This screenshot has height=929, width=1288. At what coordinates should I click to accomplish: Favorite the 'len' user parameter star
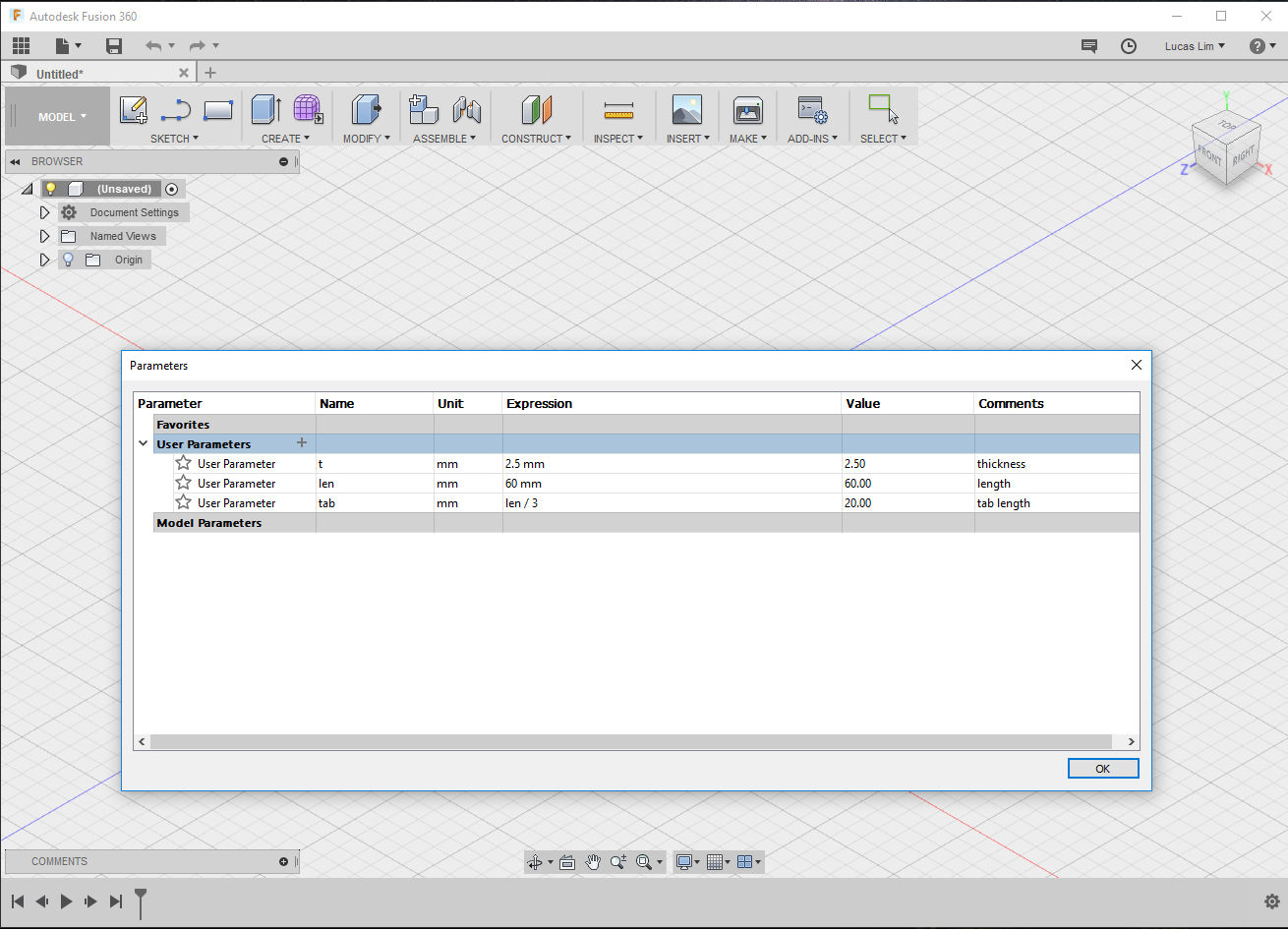tap(183, 483)
